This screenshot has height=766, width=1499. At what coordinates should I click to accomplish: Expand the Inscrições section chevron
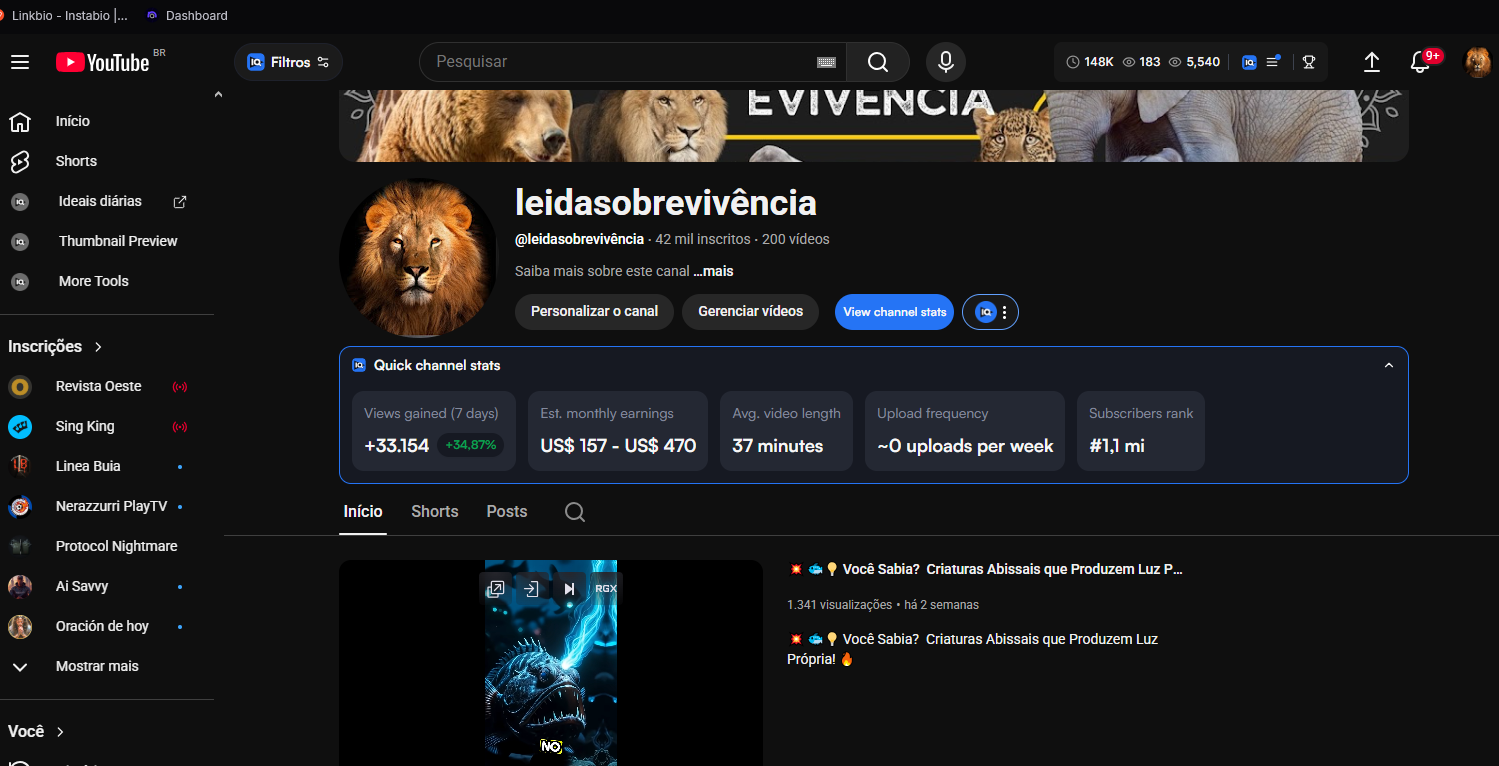pos(98,347)
